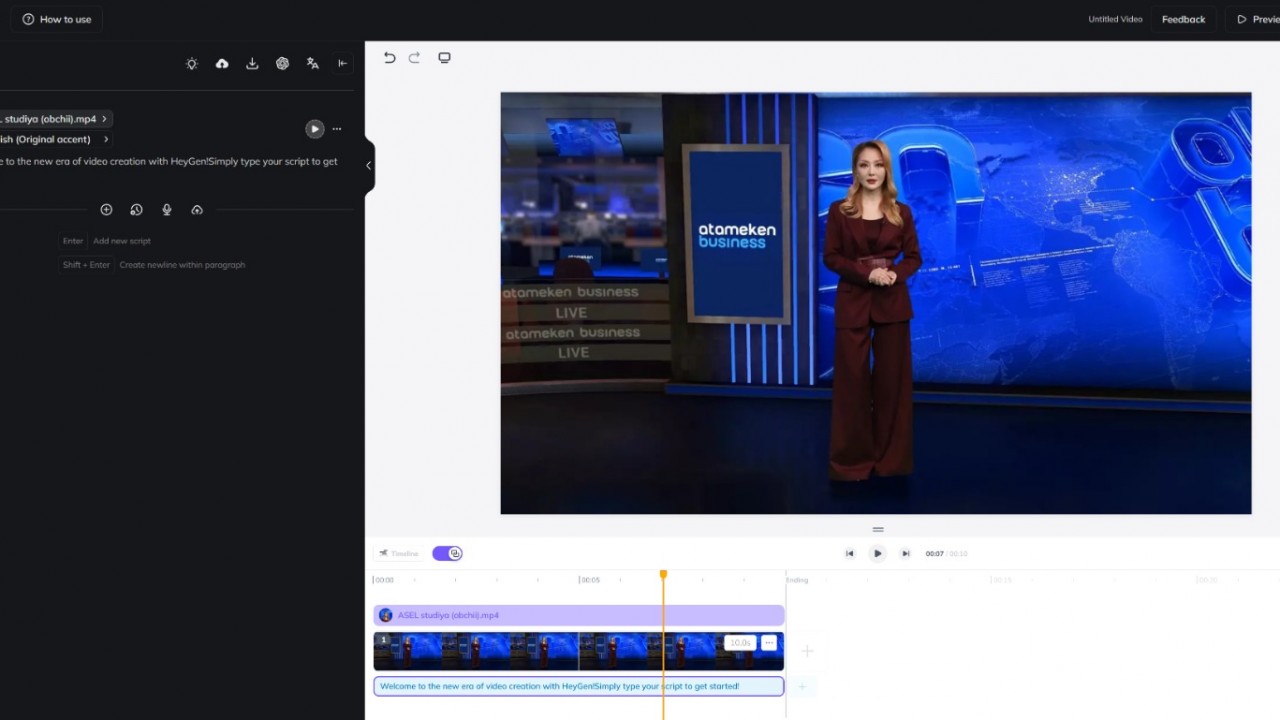
Task: Play the video in timeline
Action: [877, 553]
